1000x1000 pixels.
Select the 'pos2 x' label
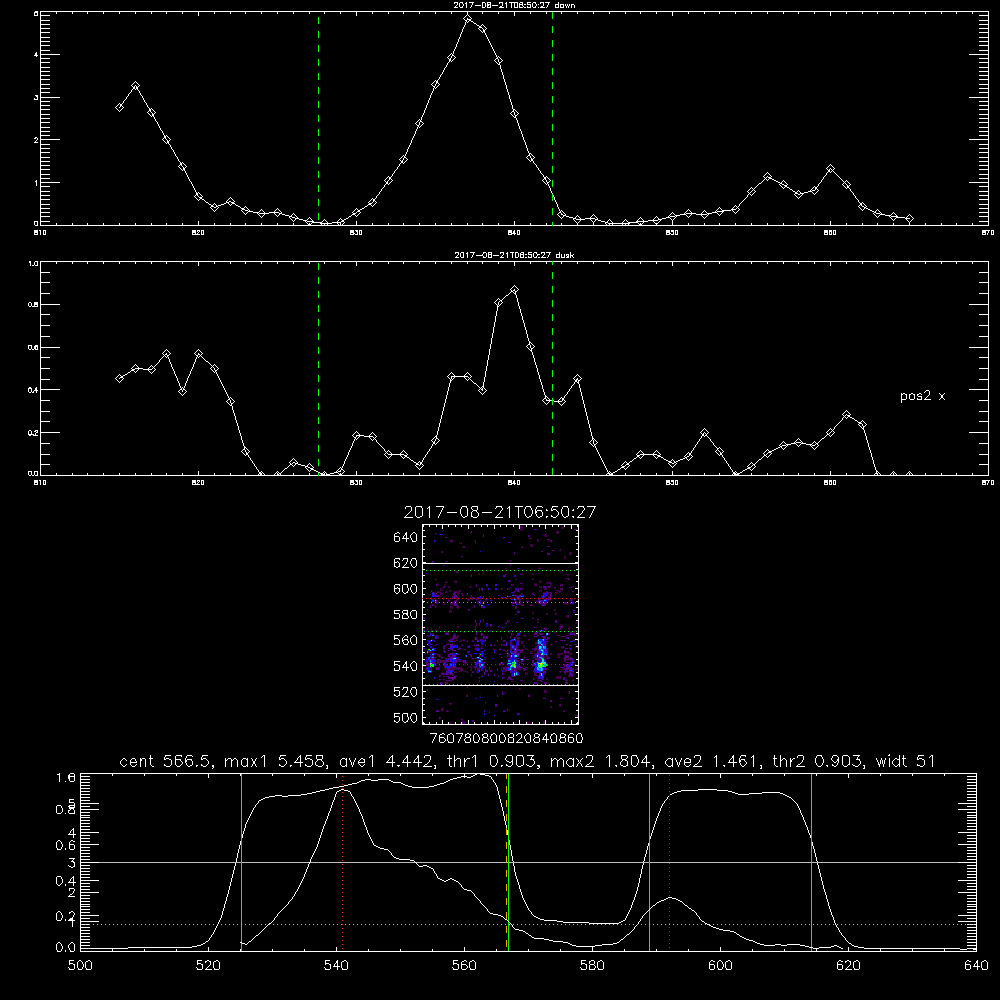coord(922,396)
